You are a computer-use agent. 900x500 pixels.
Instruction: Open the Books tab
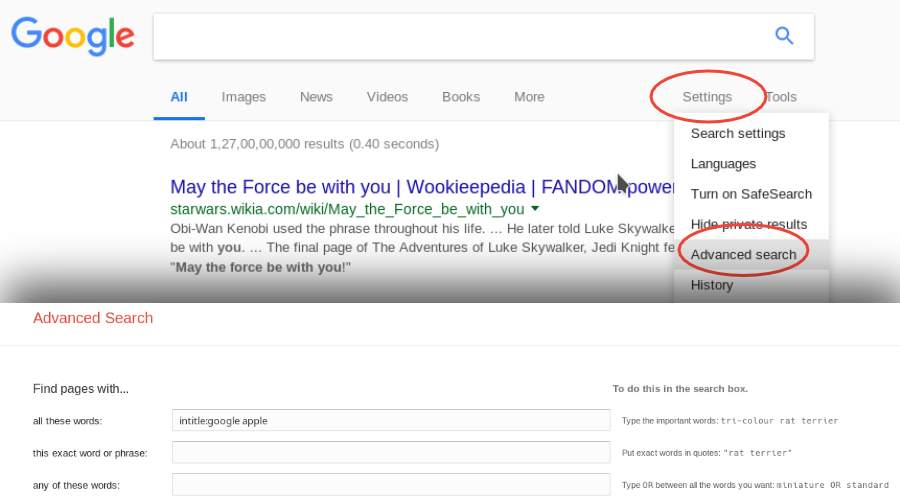pos(461,97)
